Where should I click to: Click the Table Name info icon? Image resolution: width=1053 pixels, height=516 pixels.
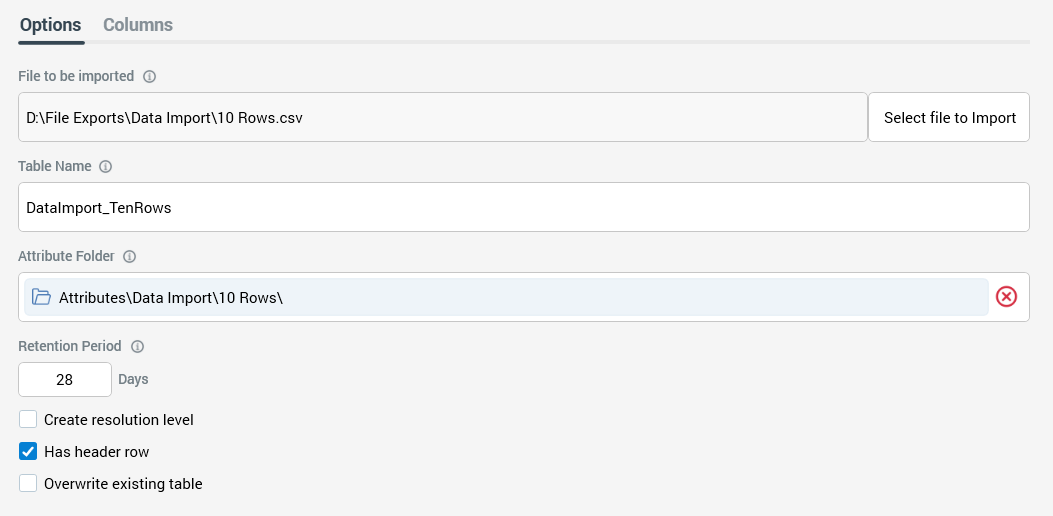click(106, 166)
